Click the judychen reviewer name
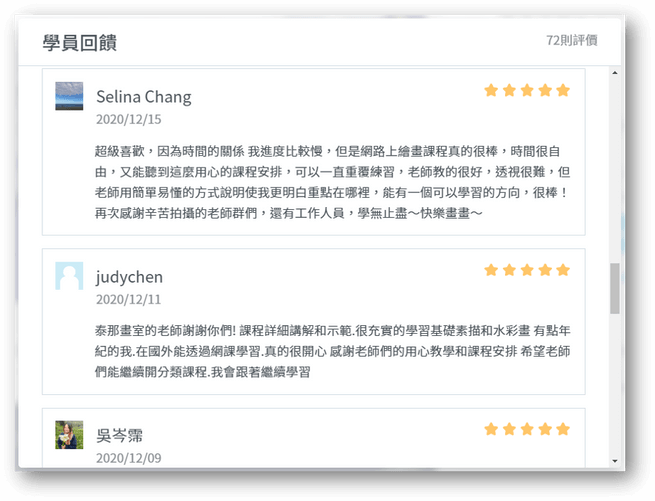Image resolution: width=655 pixels, height=501 pixels. click(129, 277)
